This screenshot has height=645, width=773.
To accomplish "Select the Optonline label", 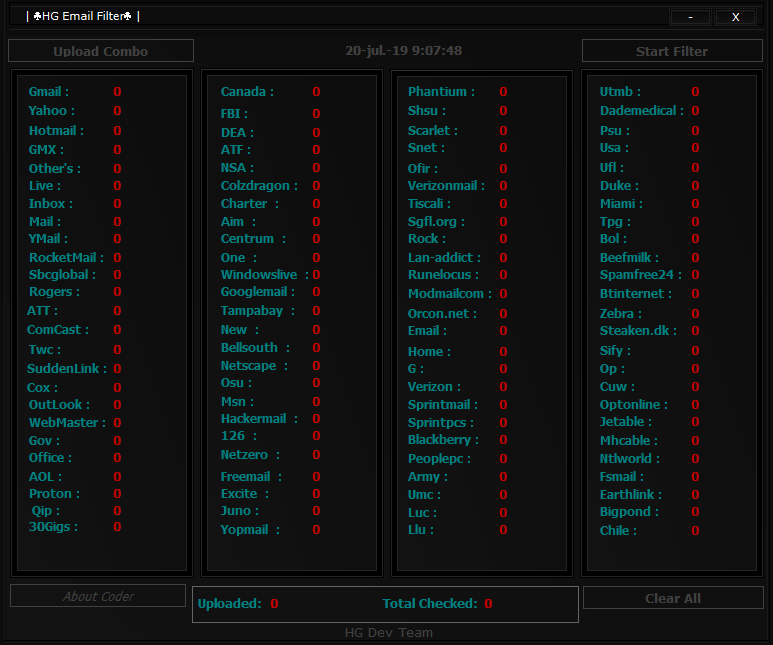I will [633, 404].
